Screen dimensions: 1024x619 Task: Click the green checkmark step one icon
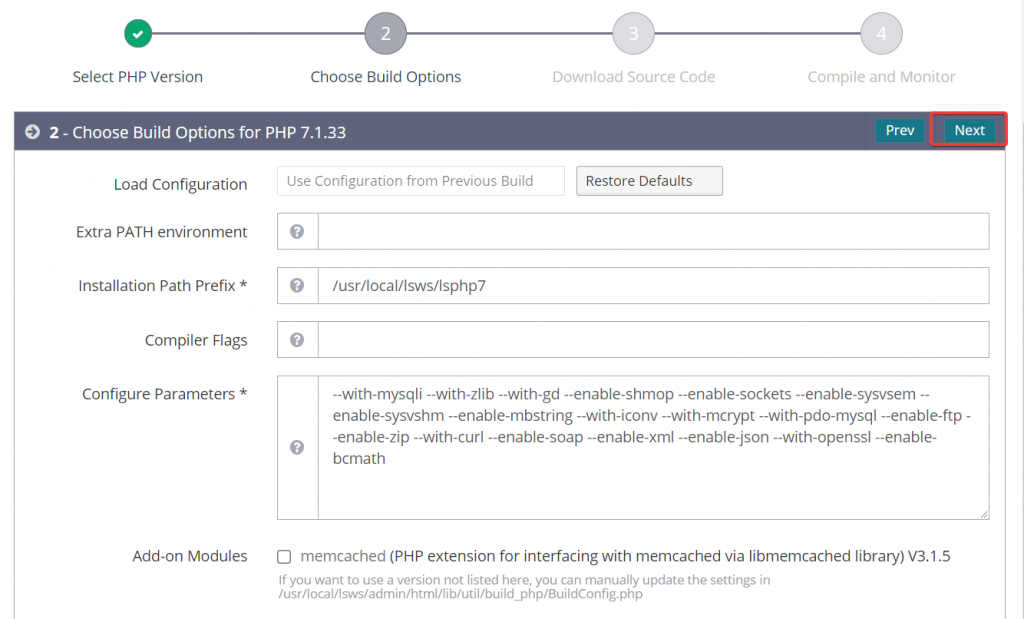pyautogui.click(x=138, y=33)
